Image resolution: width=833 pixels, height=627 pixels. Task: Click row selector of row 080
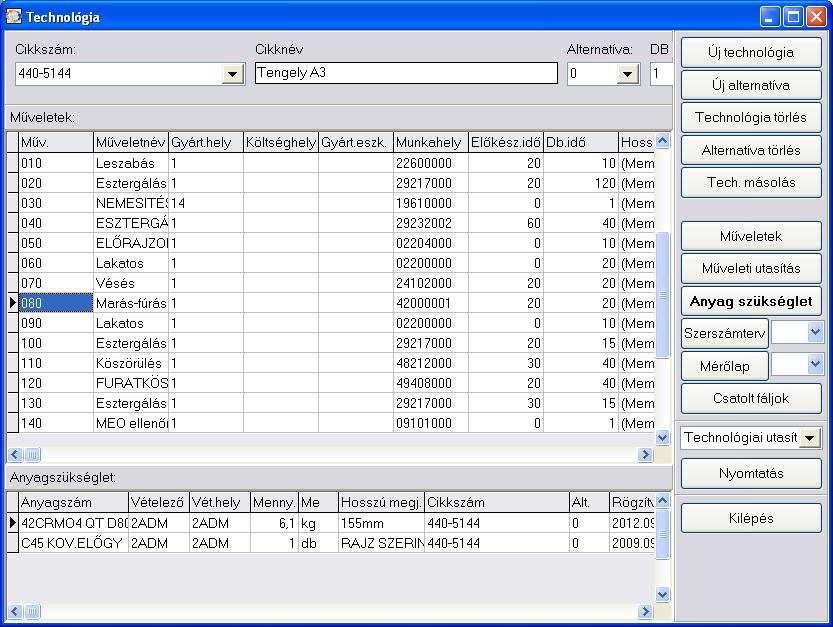click(x=12, y=303)
